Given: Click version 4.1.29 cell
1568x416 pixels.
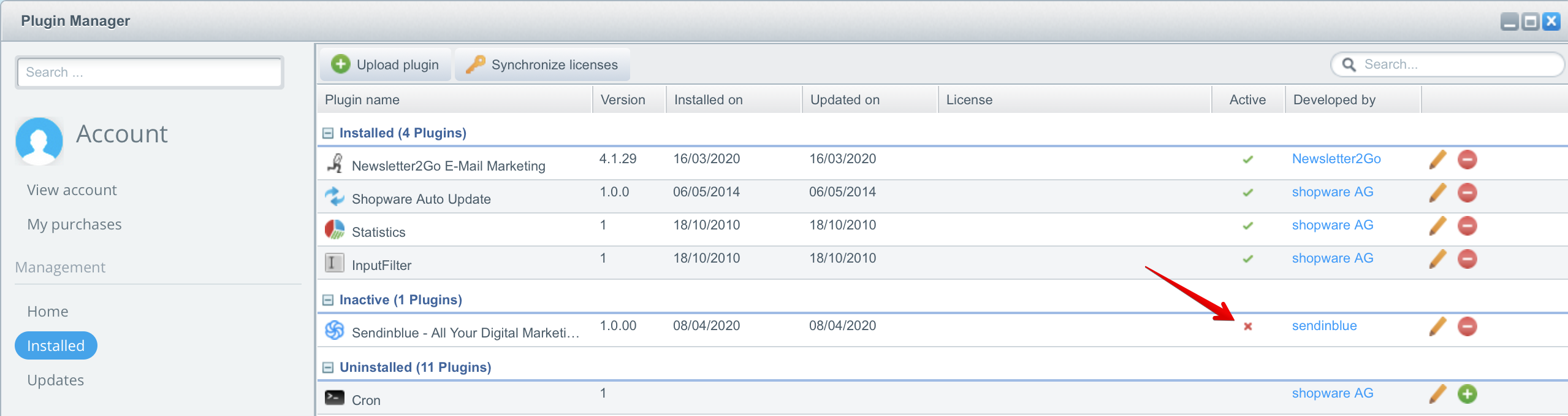Looking at the screenshot, I should pos(618,159).
